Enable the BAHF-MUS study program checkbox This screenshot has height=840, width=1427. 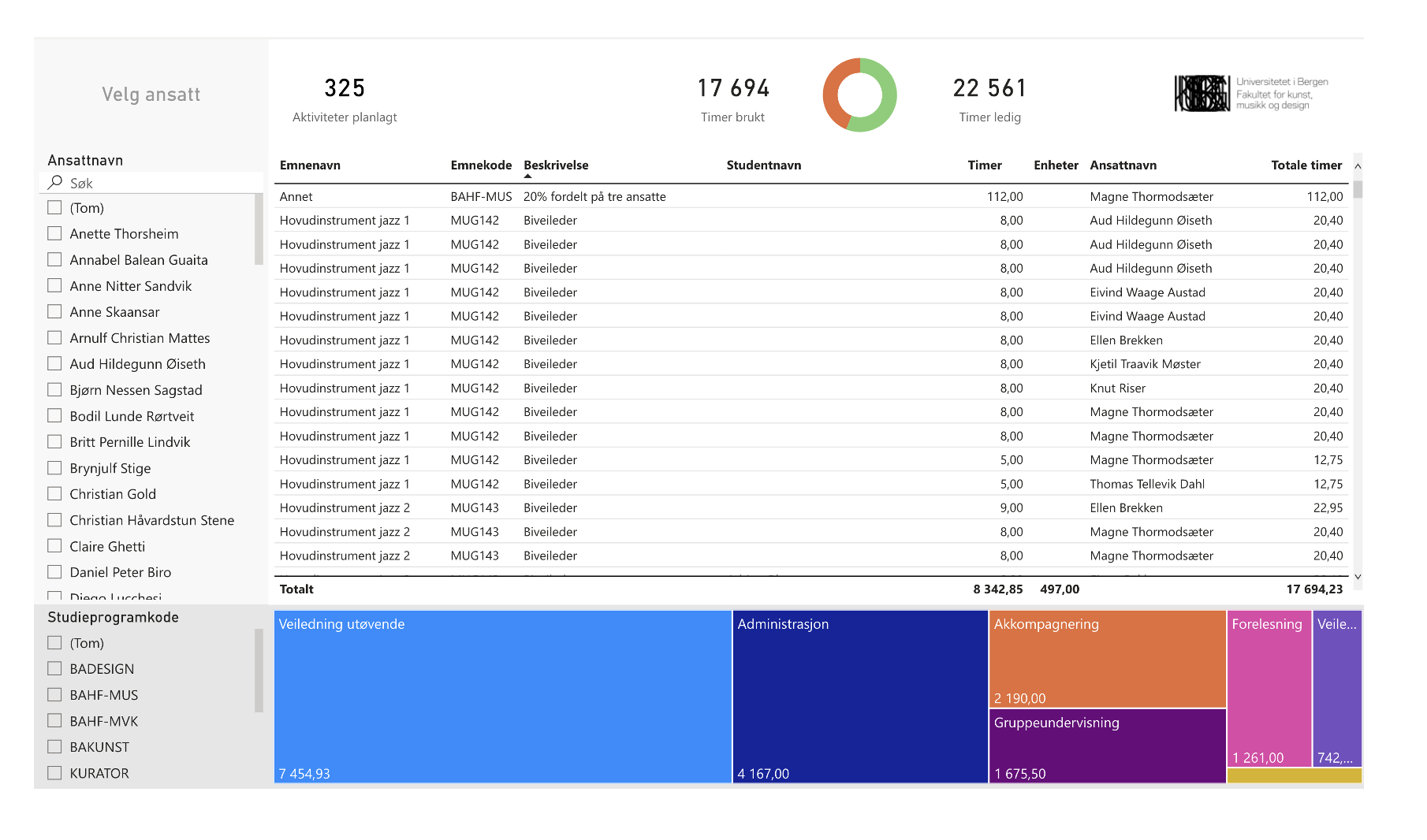click(x=54, y=694)
